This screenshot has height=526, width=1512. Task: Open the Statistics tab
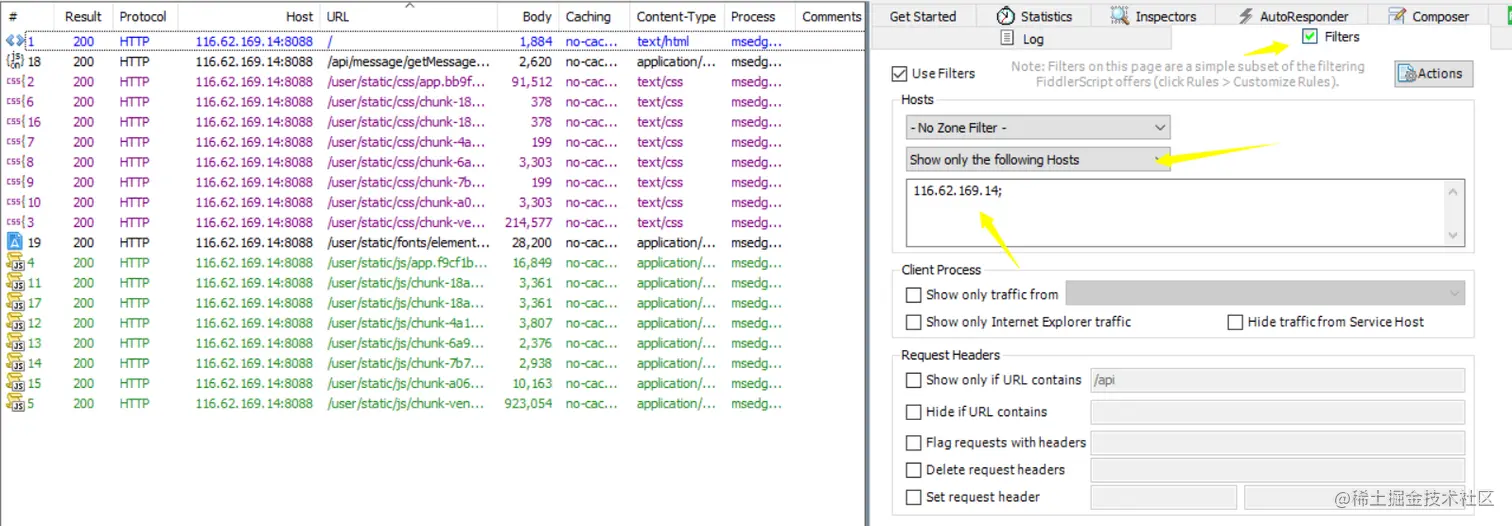tap(1035, 16)
